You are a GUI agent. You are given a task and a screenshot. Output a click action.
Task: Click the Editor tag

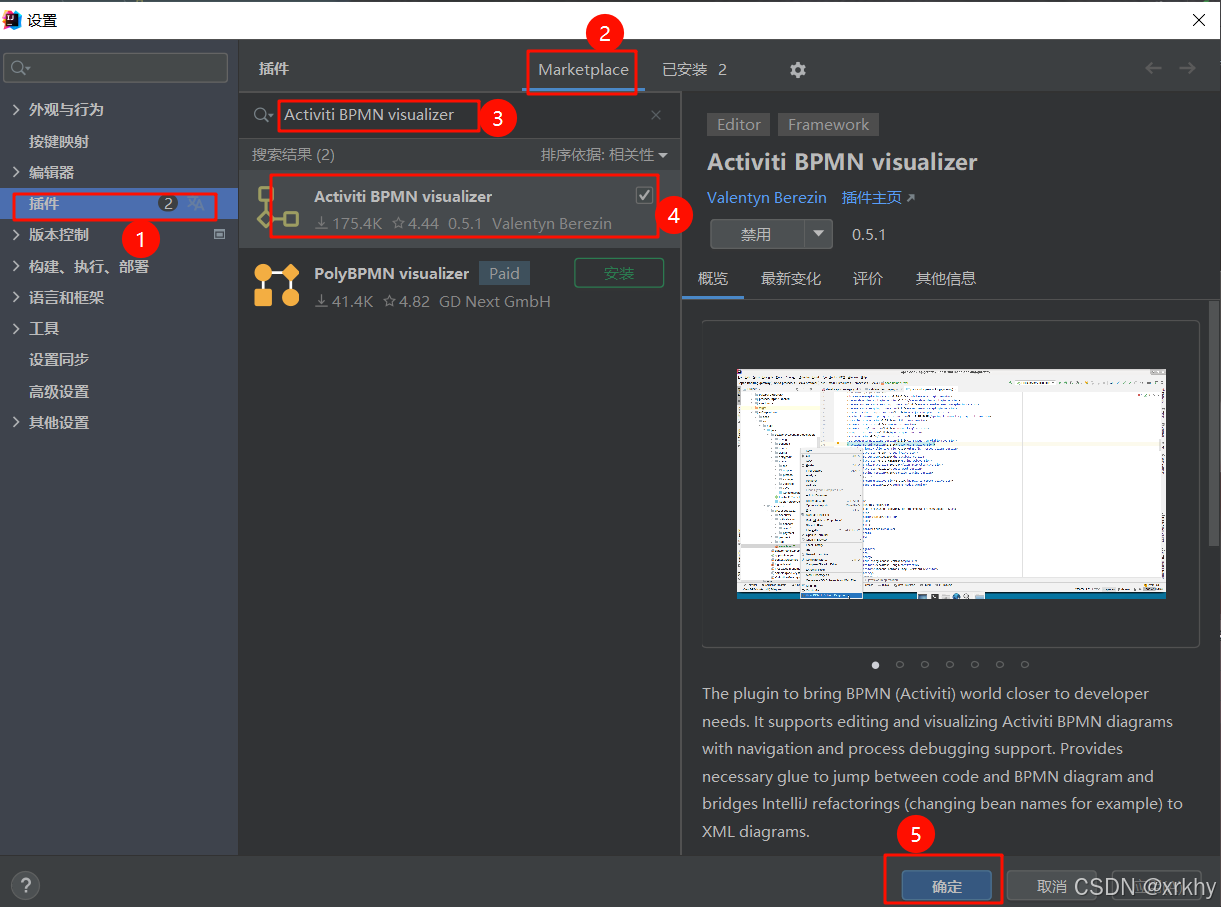[739, 125]
